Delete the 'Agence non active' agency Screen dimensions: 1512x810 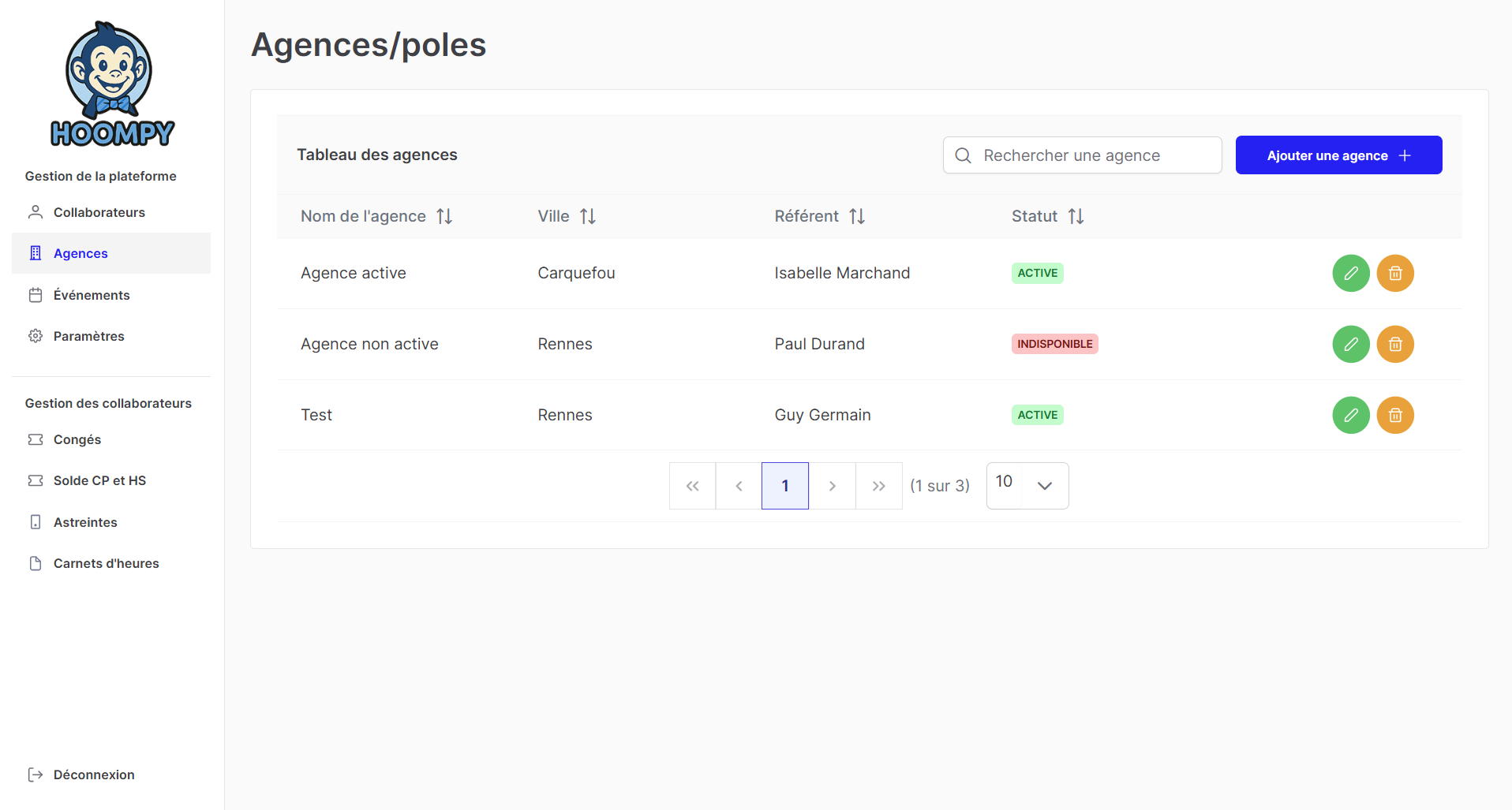point(1394,344)
